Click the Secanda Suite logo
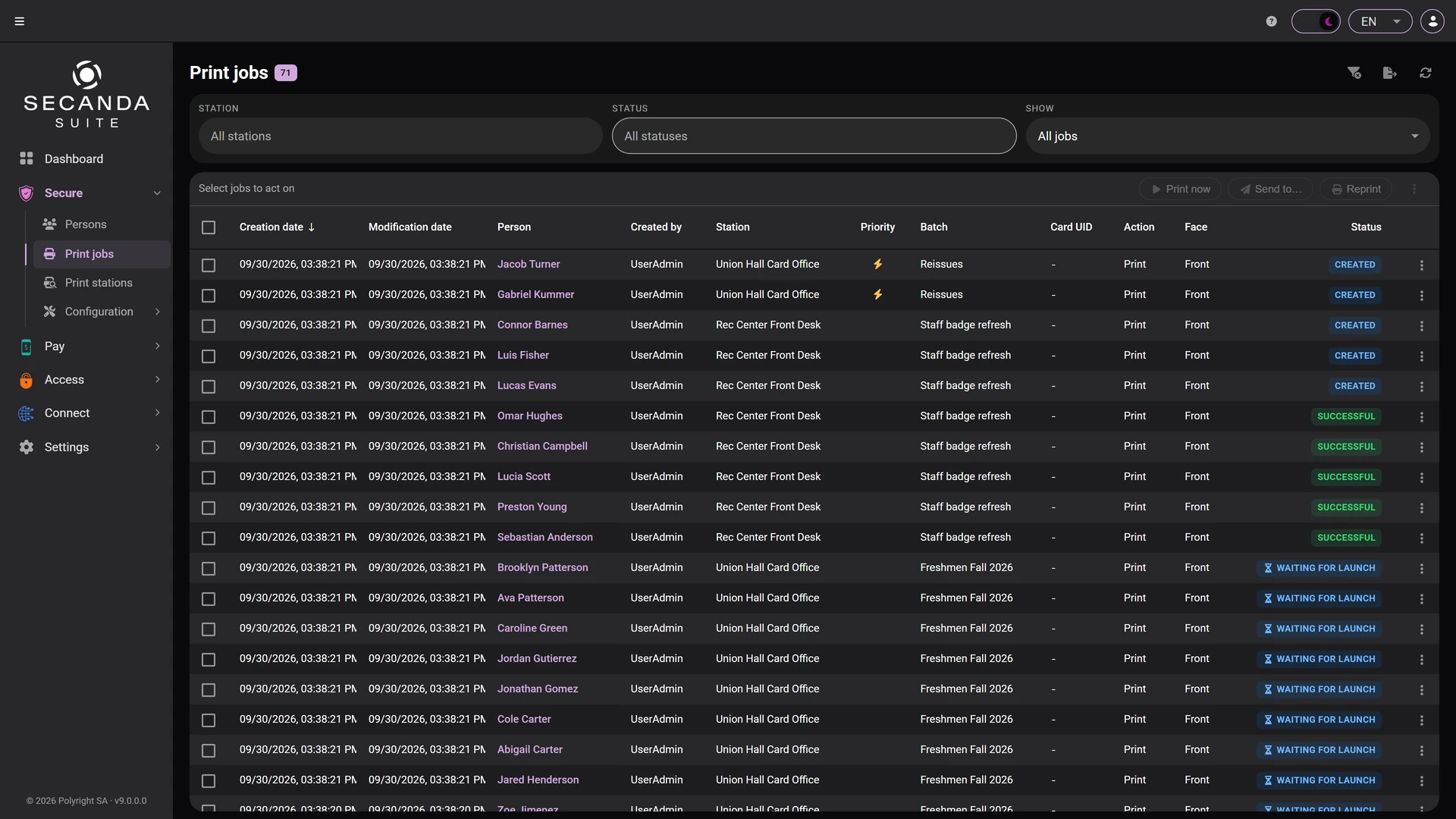 click(86, 95)
